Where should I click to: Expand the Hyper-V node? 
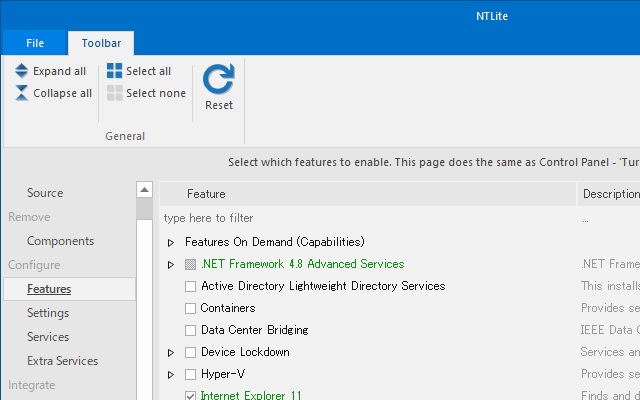tap(171, 375)
